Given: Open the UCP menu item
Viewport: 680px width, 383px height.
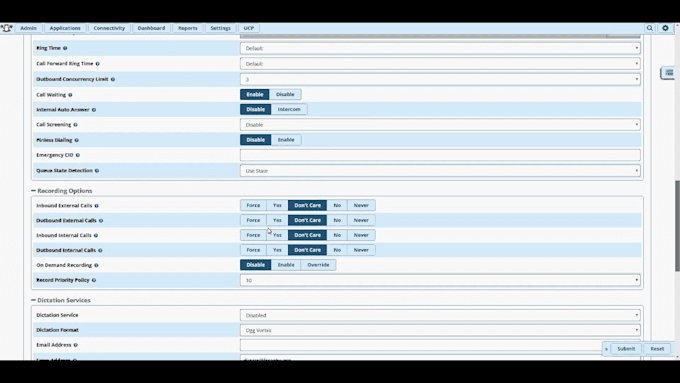Looking at the screenshot, I should click(248, 28).
